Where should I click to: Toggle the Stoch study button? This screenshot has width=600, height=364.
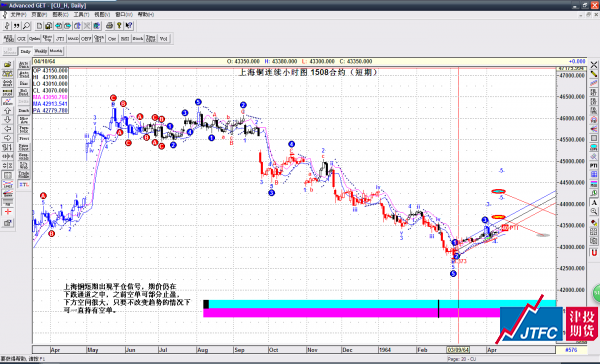pos(138,39)
